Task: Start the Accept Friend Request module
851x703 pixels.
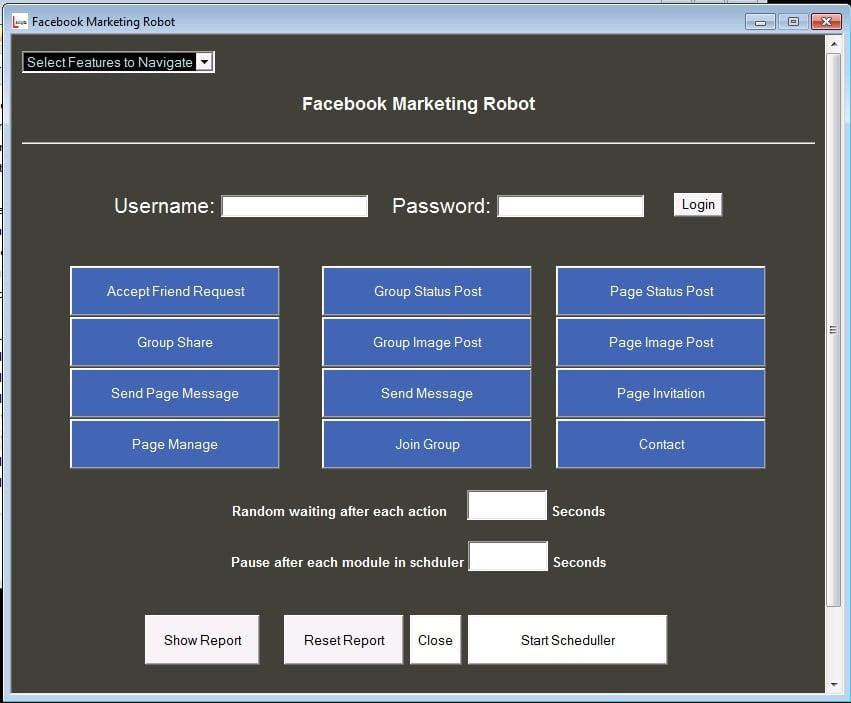Action: pyautogui.click(x=174, y=291)
